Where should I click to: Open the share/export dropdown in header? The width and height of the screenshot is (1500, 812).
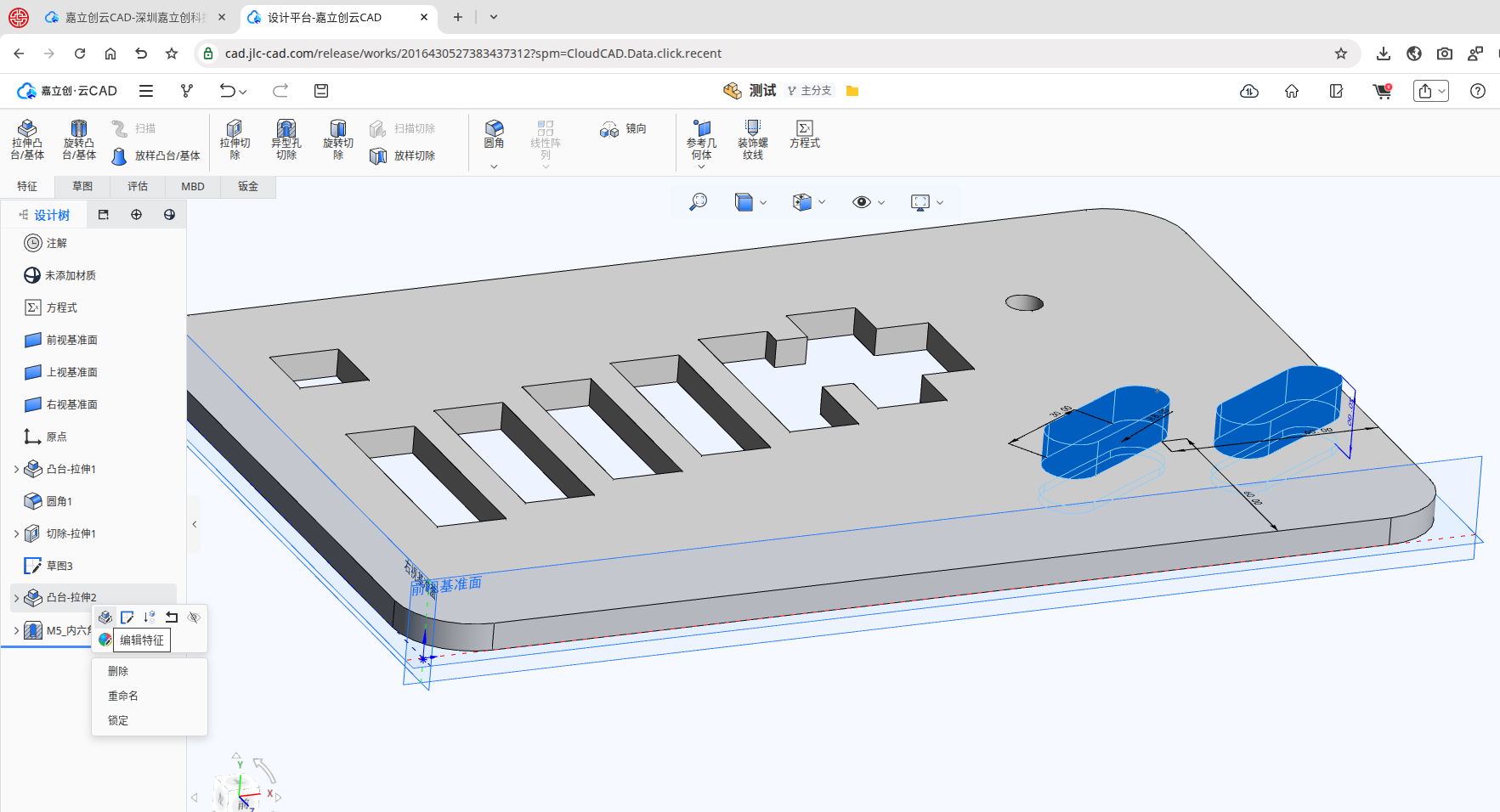coord(1441,91)
